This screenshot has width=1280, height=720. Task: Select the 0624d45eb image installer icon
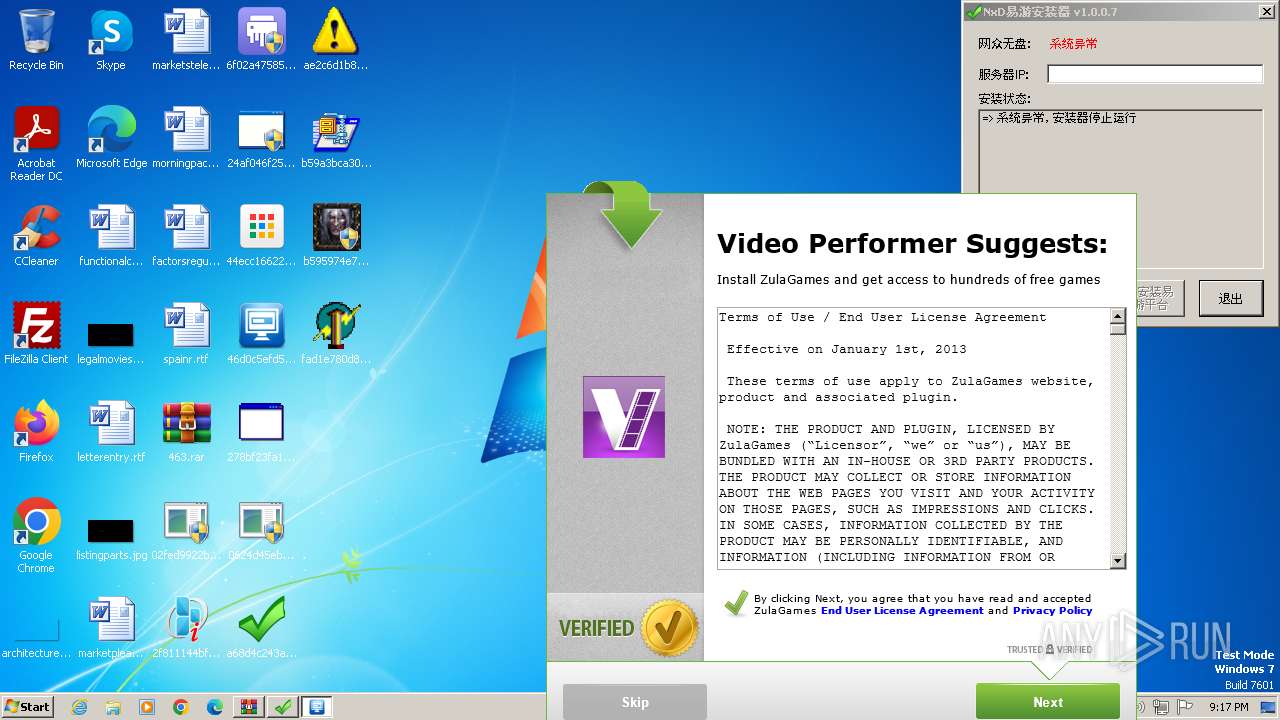[x=261, y=530]
